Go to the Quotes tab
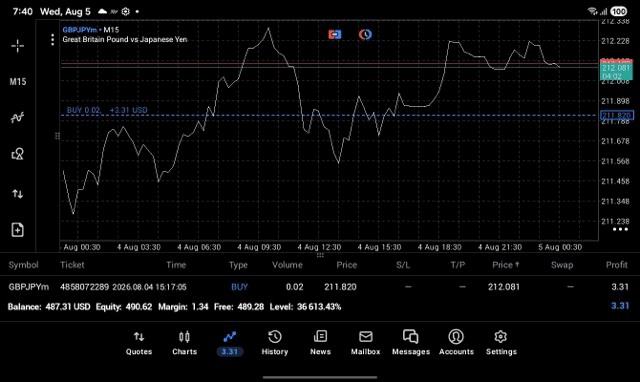Image resolution: width=640 pixels, height=382 pixels. 139,343
